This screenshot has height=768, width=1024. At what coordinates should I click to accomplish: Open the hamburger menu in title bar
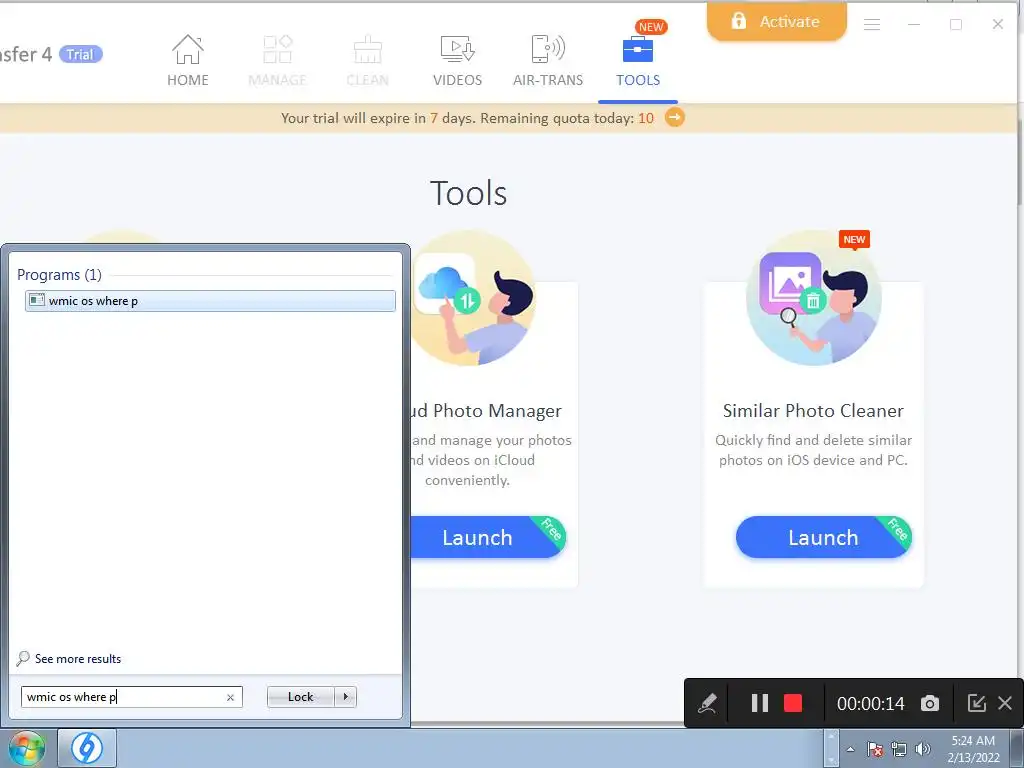point(872,24)
